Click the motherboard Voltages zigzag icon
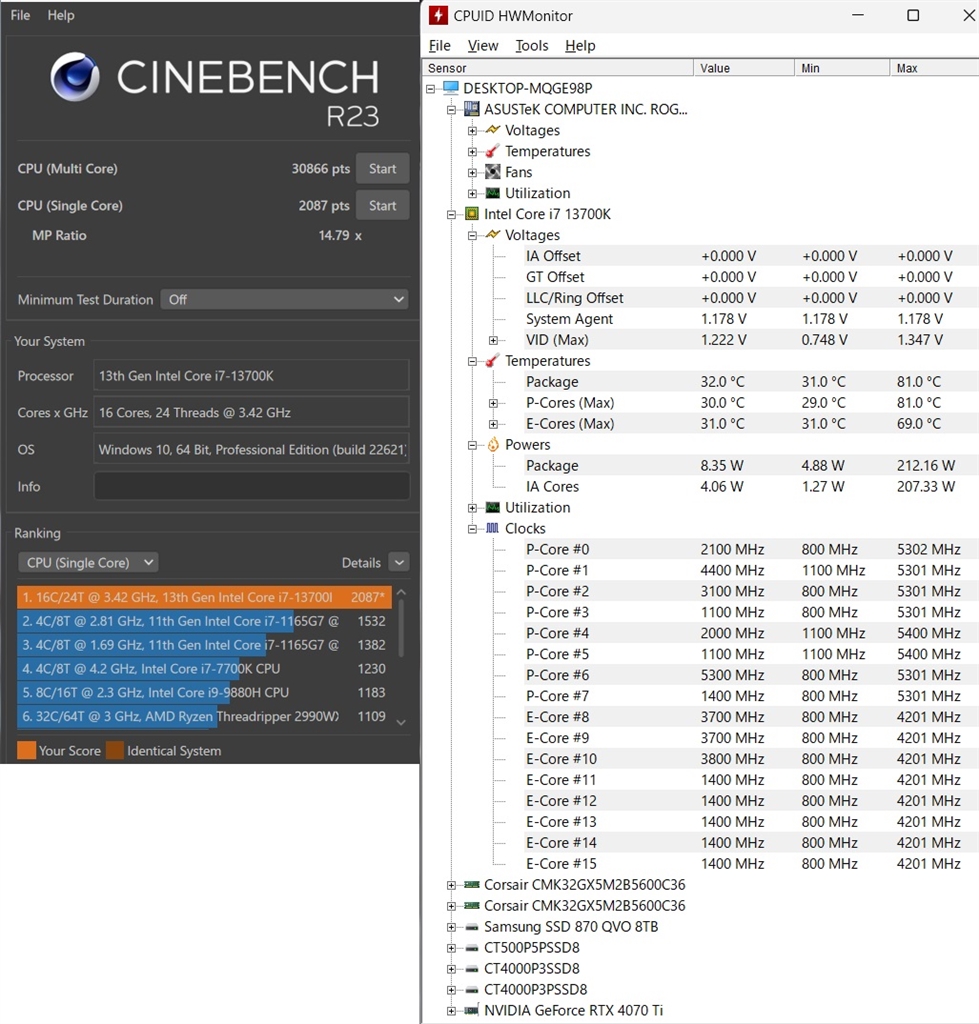Image resolution: width=979 pixels, height=1024 pixels. [x=492, y=130]
